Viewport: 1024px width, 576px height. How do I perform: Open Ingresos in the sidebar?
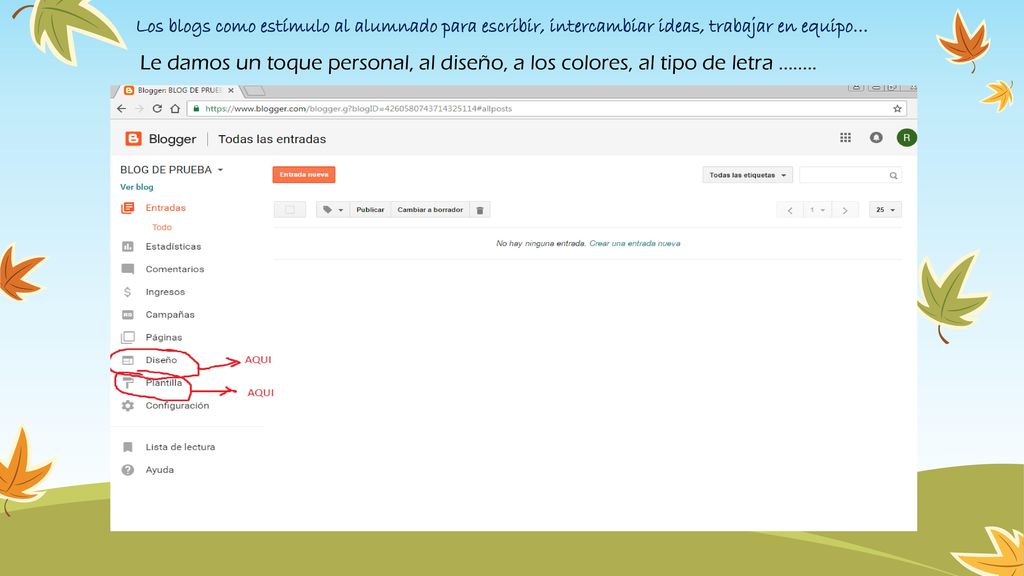pos(165,292)
